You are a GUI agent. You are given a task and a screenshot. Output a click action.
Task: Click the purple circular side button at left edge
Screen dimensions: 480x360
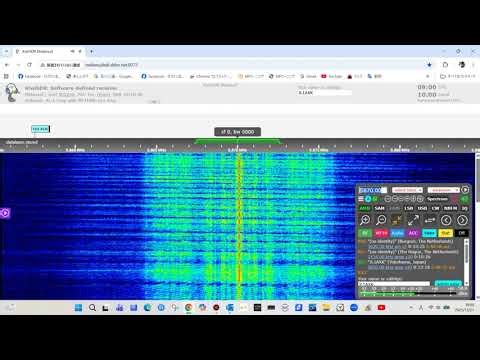click(x=5, y=213)
